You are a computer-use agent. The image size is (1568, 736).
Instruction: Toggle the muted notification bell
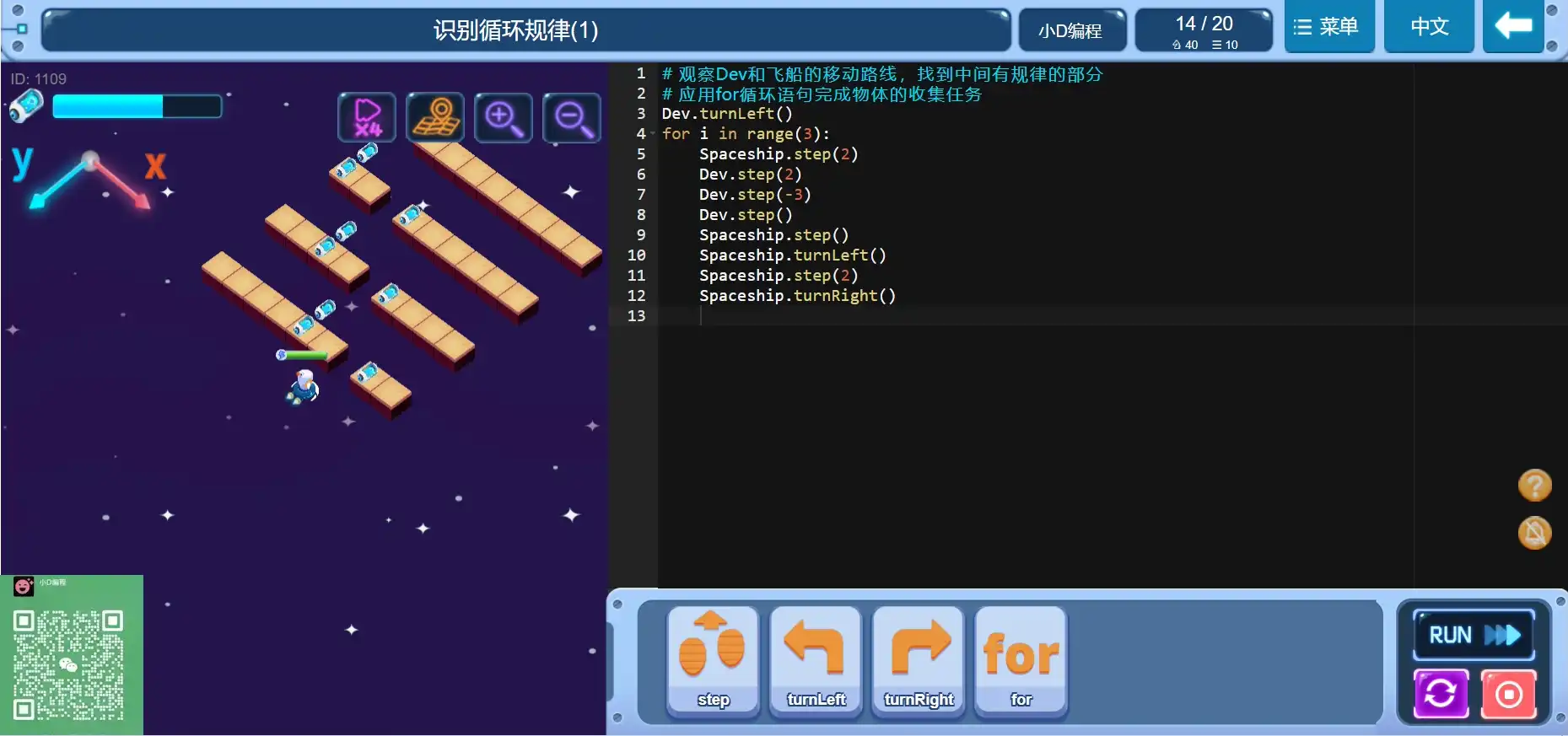click(x=1534, y=533)
